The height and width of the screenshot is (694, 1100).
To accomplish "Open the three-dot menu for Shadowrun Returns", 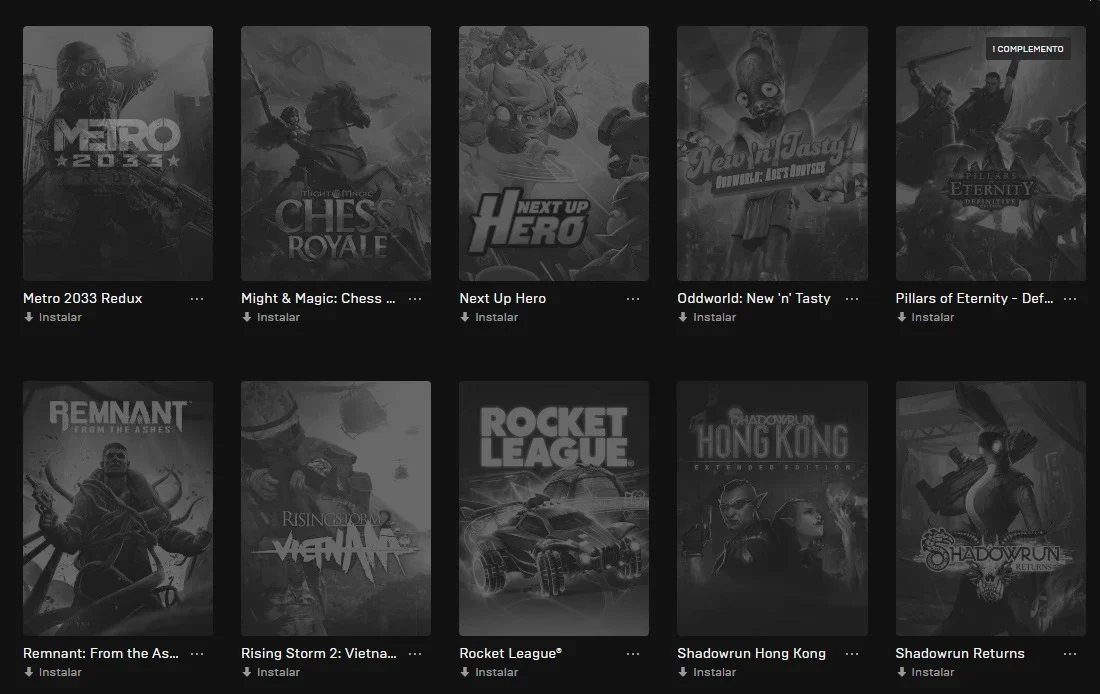I will 1070,654.
